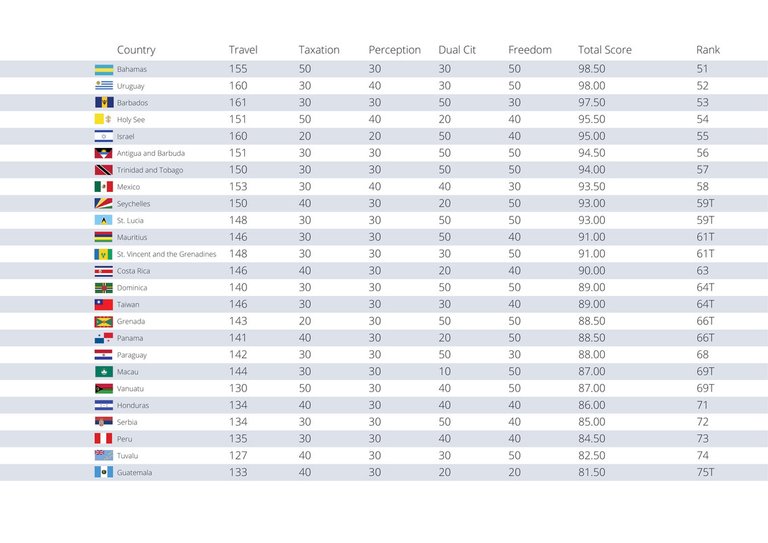Click the Seychelles flag icon

(x=103, y=204)
